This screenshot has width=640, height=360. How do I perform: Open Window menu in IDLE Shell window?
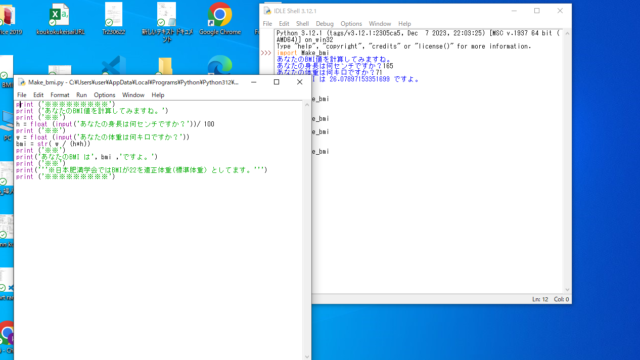coord(380,24)
